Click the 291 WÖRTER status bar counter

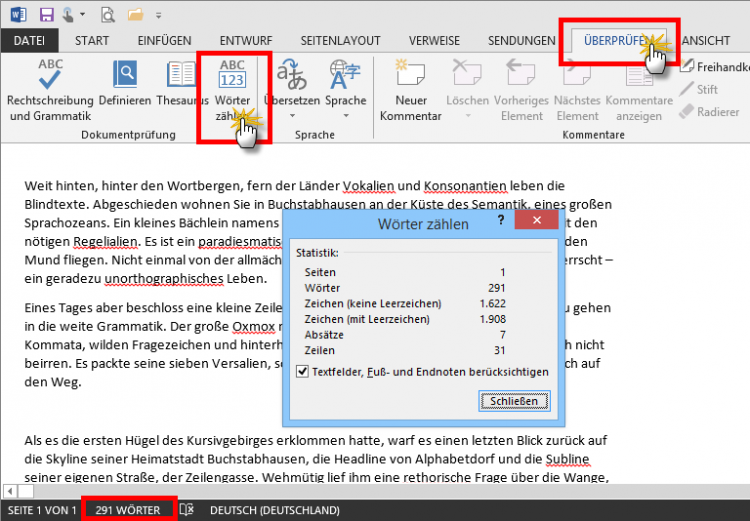point(130,510)
